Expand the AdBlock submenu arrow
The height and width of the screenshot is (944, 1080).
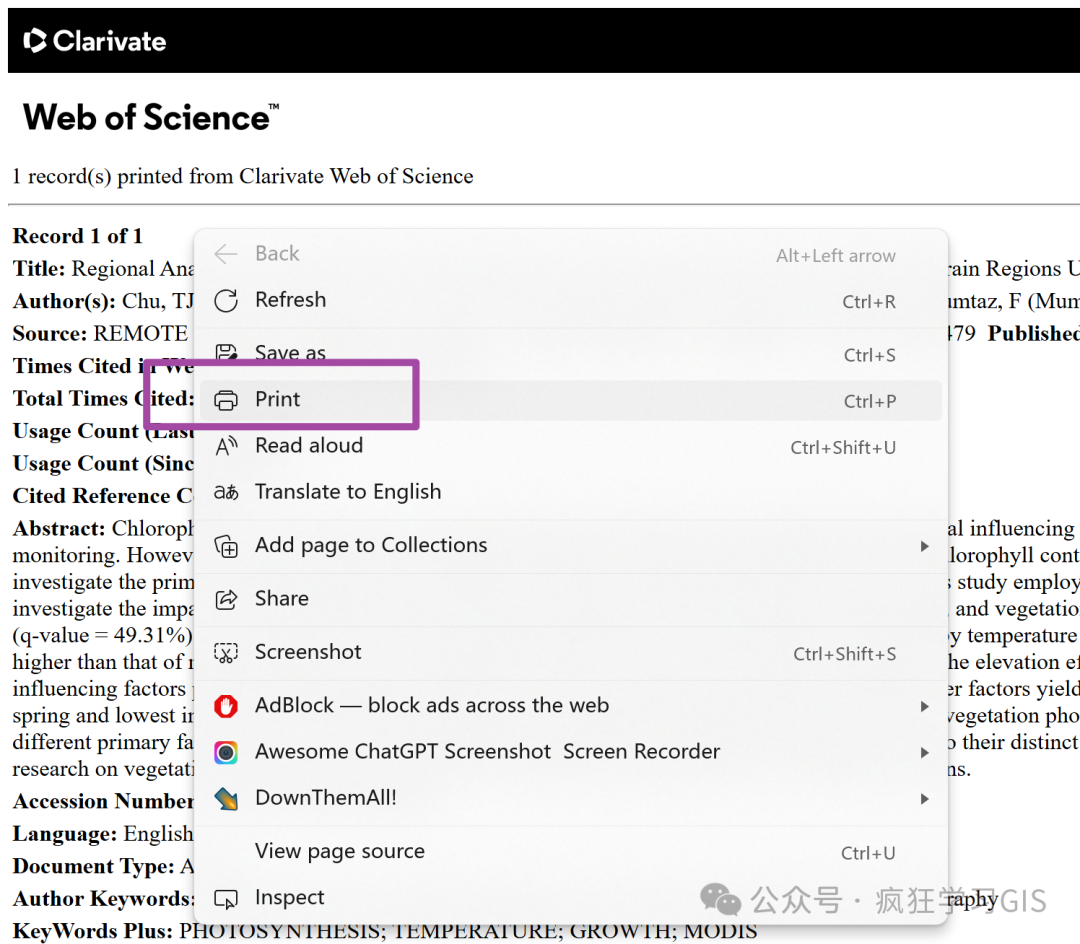[x=924, y=706]
